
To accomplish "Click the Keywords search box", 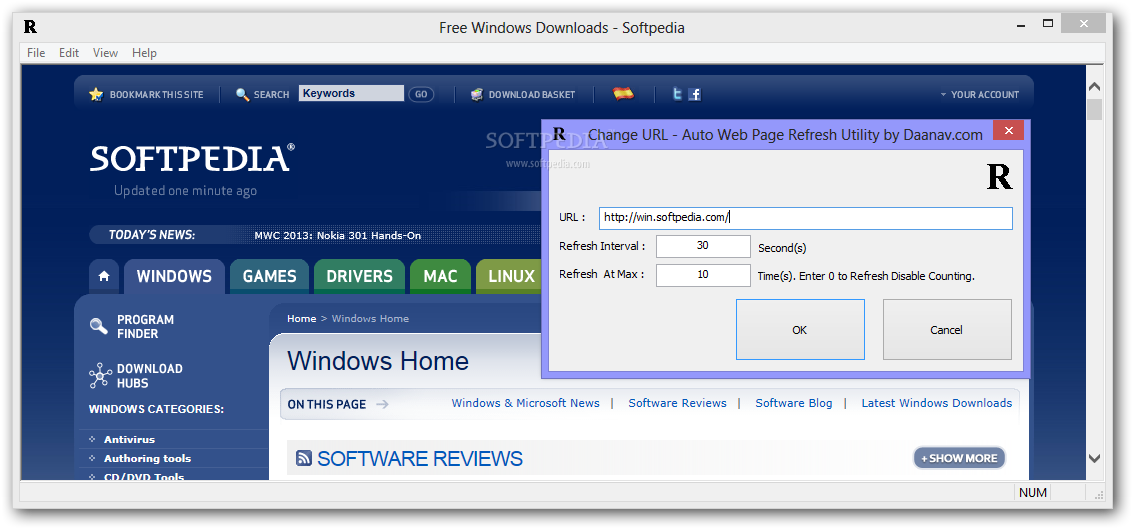I will 351,93.
